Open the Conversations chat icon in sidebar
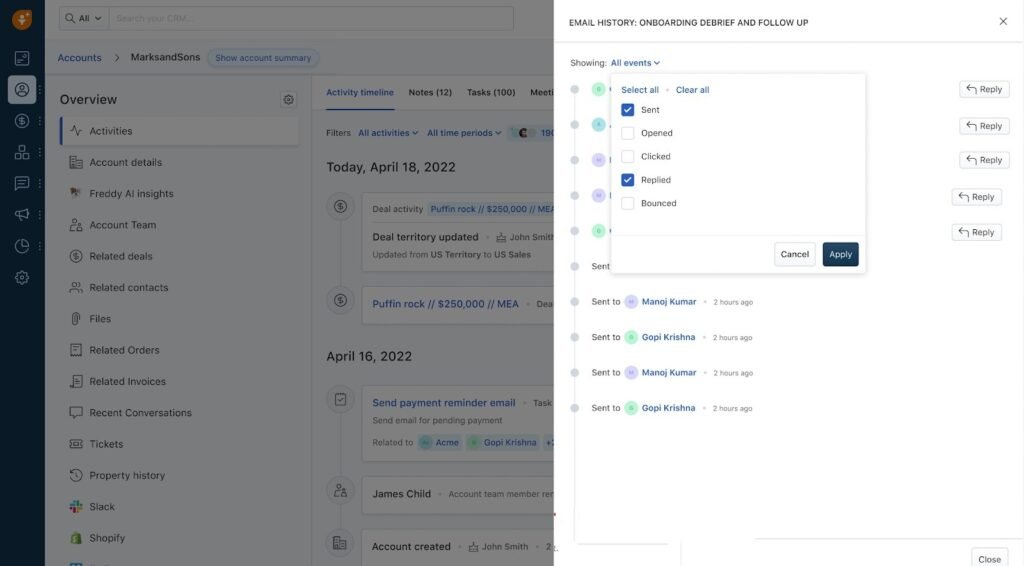 click(21, 184)
